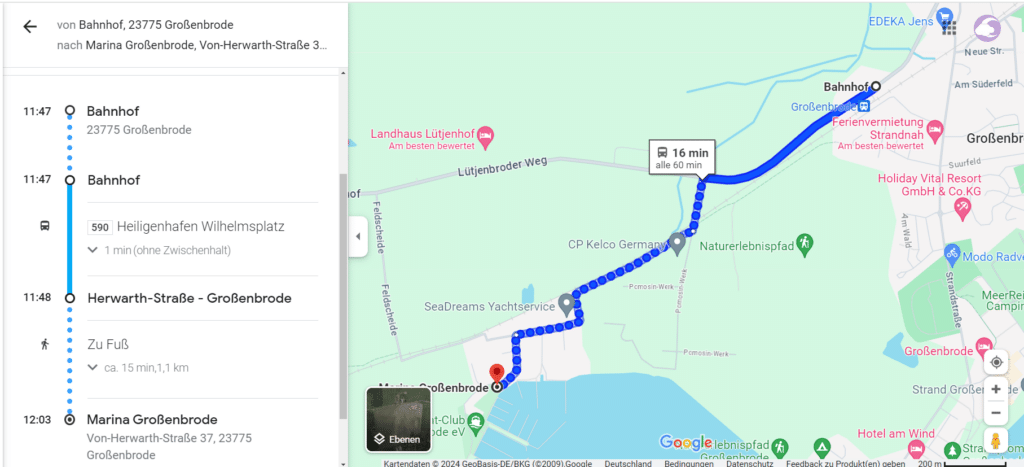
Task: Click the 16 min bus route label
Action: click(x=682, y=157)
